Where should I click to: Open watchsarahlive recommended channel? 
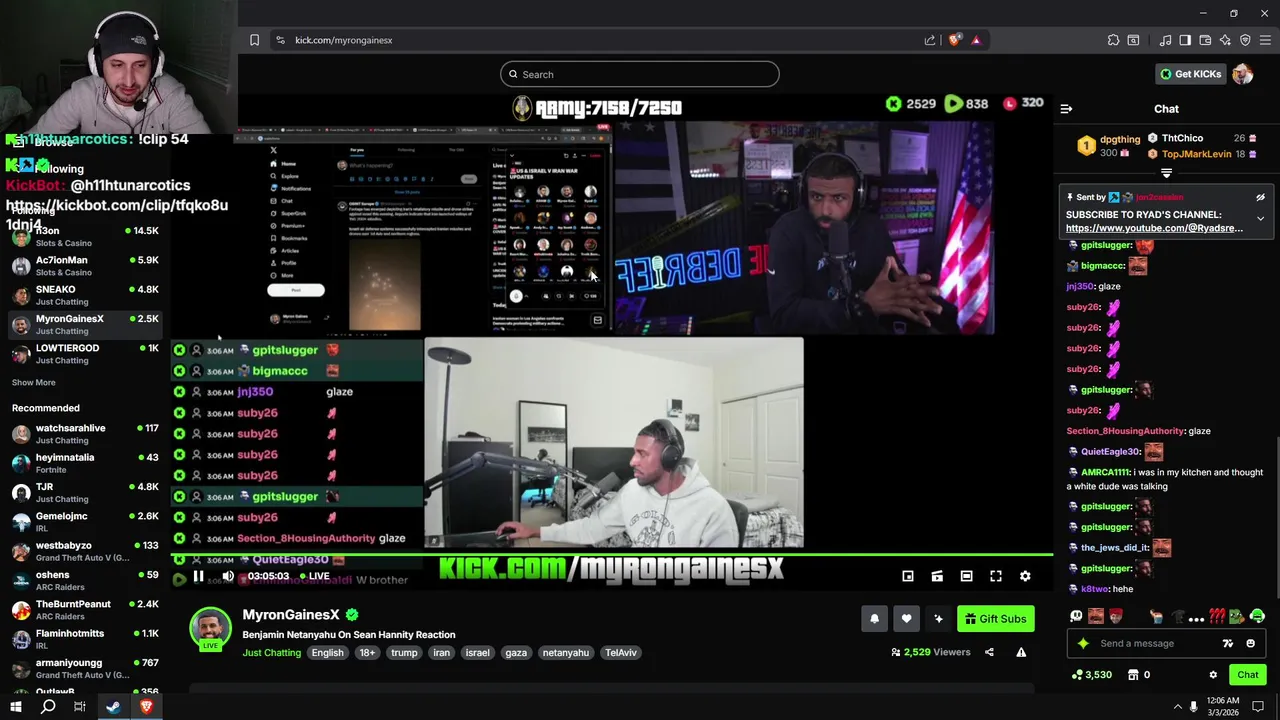click(x=85, y=434)
